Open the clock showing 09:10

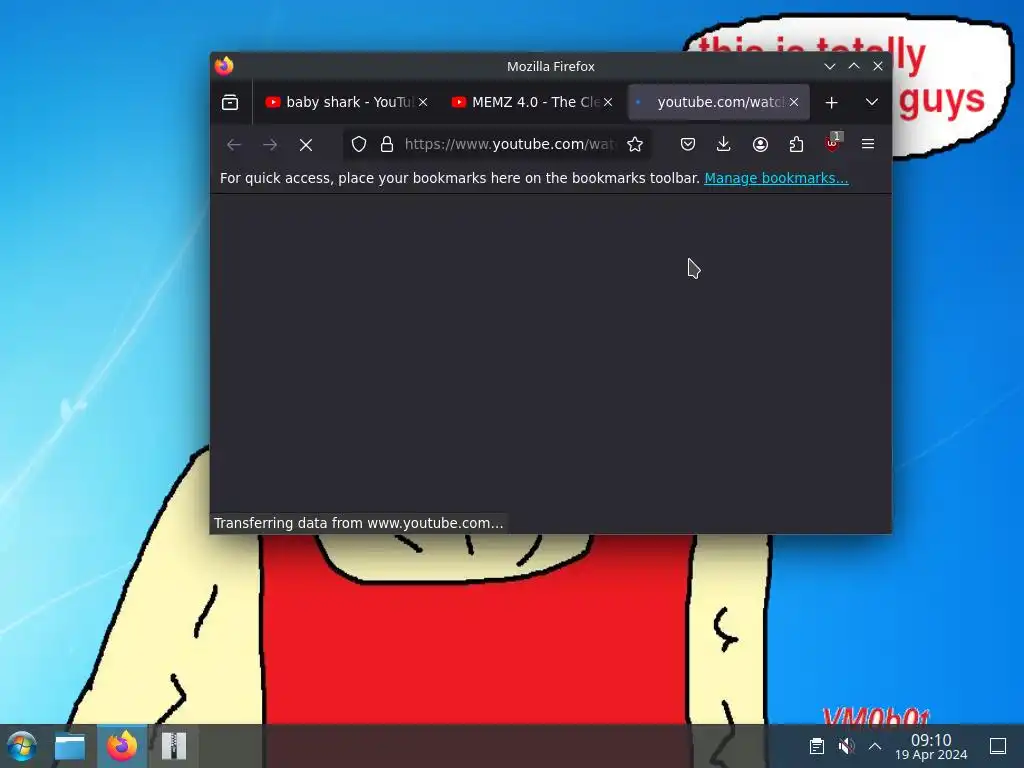pyautogui.click(x=931, y=746)
